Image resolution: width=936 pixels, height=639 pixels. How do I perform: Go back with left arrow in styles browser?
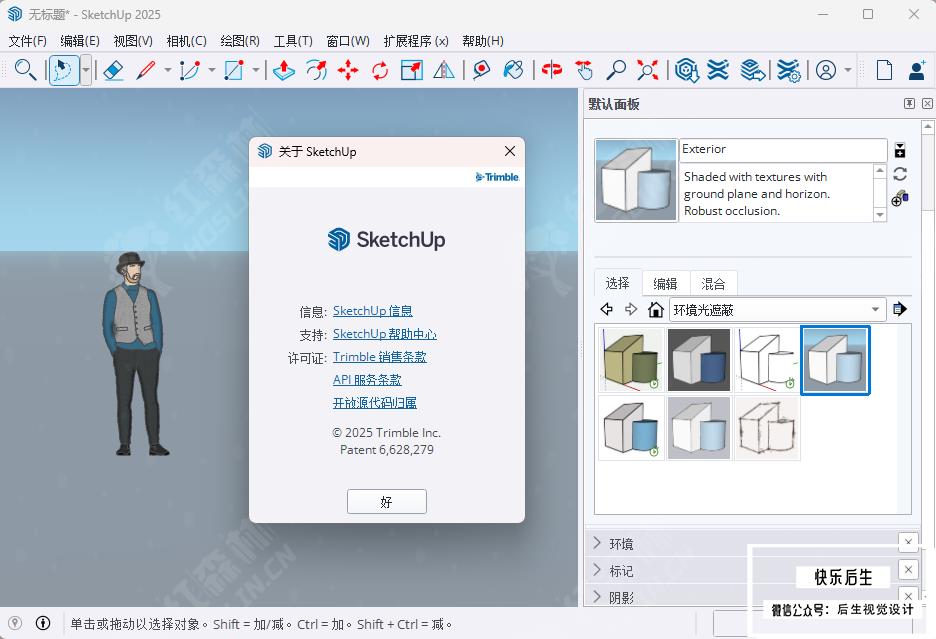tap(606, 309)
